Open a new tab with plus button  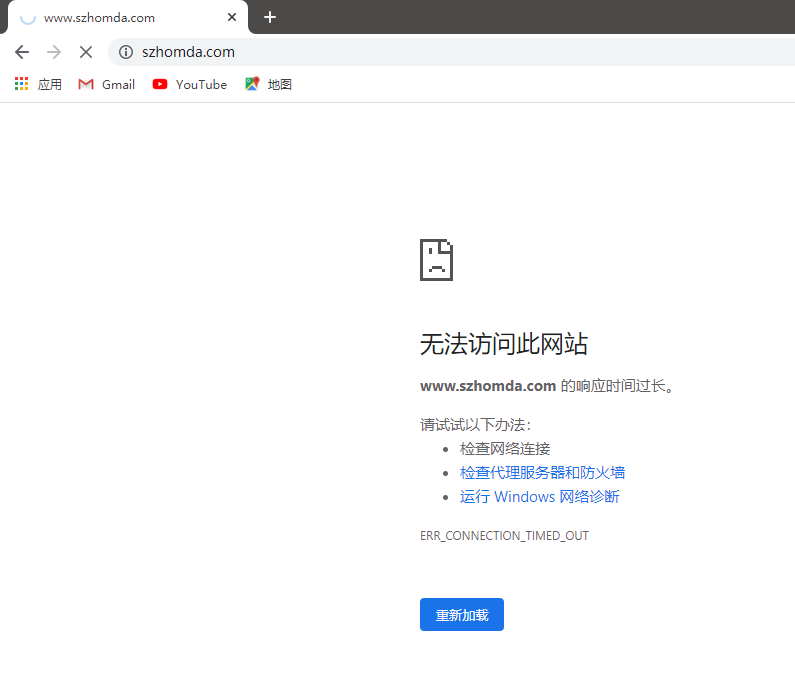coord(270,17)
